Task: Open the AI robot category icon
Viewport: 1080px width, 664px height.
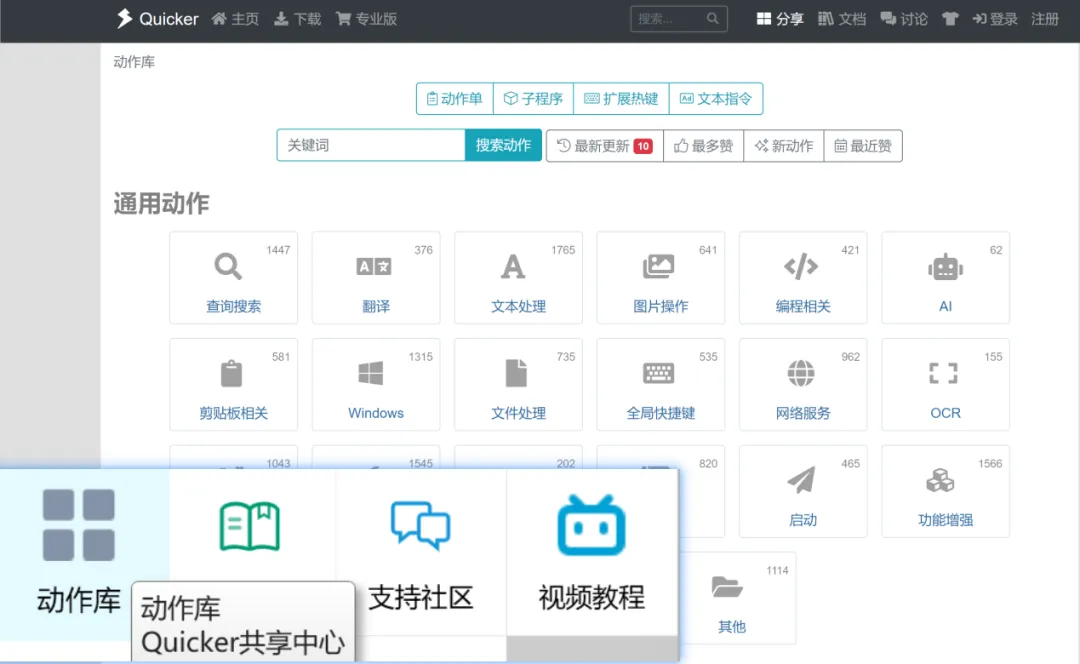Action: coord(945,267)
